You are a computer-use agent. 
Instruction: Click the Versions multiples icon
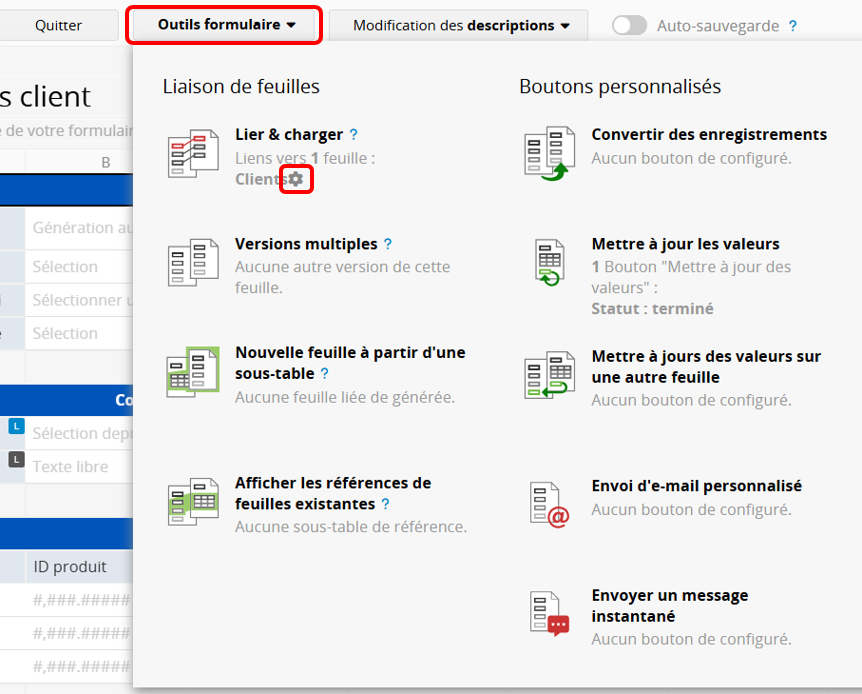click(193, 263)
